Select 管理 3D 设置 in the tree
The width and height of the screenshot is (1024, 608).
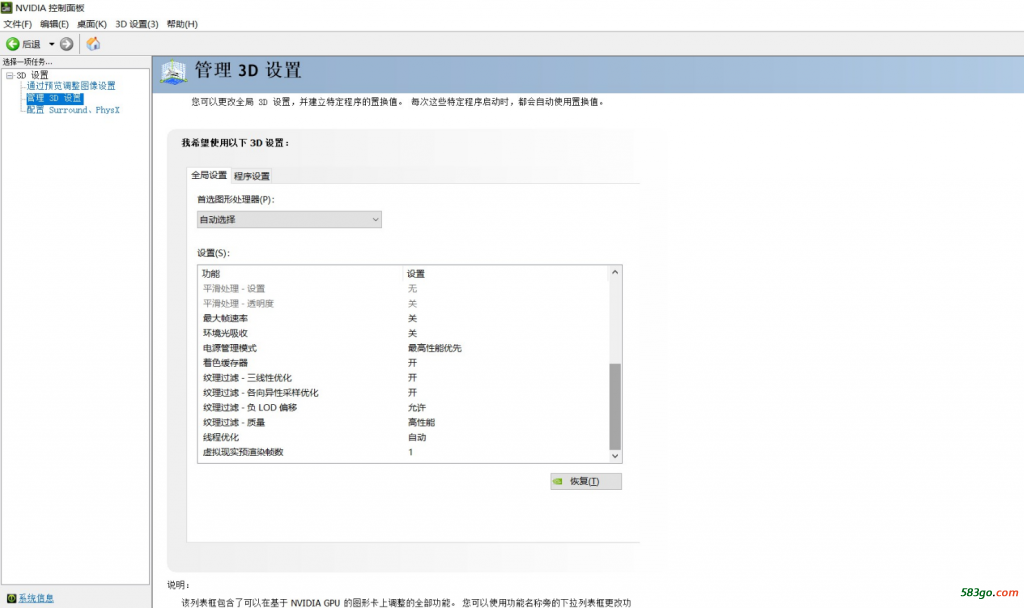(x=54, y=98)
